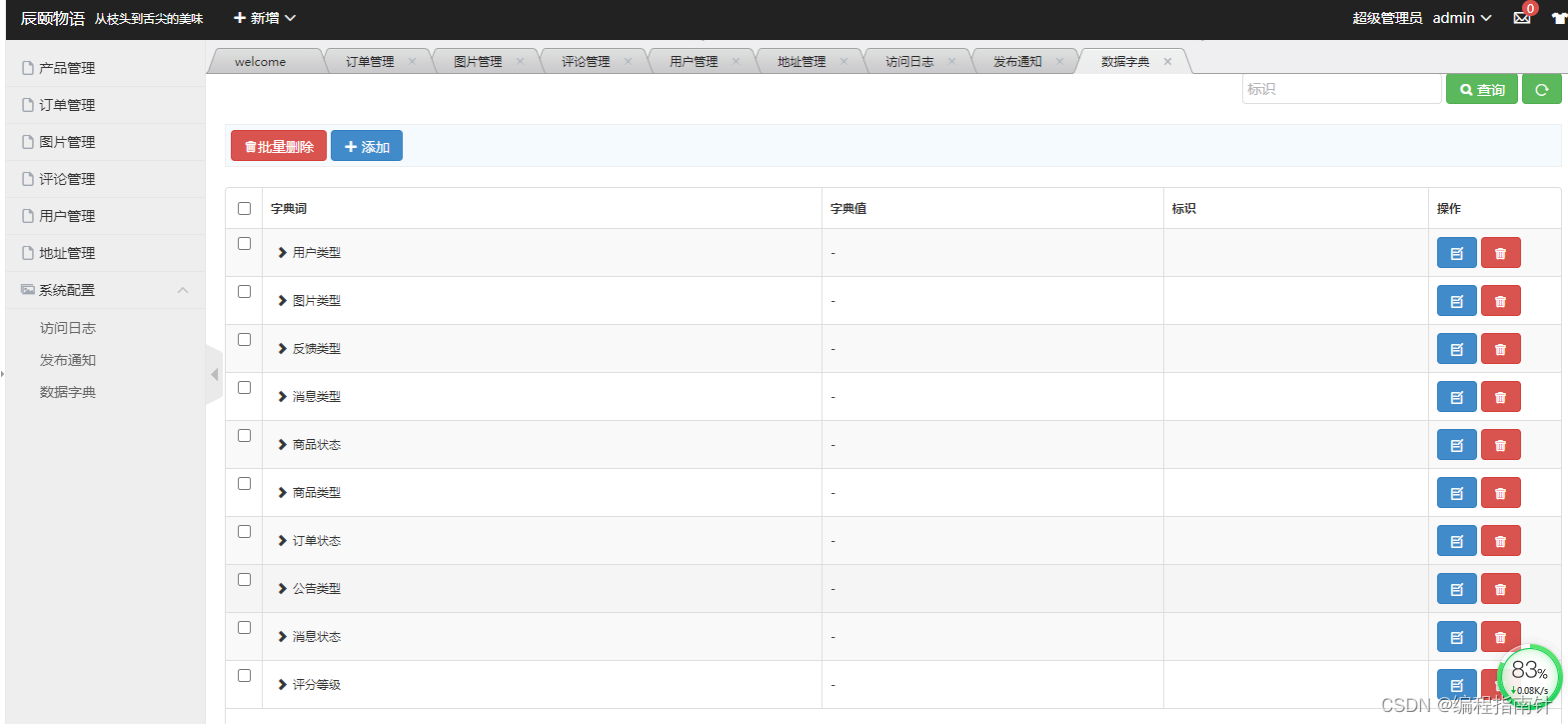Check the 商品类型 row checkbox
Screen dimensions: 1568x724
click(x=244, y=483)
